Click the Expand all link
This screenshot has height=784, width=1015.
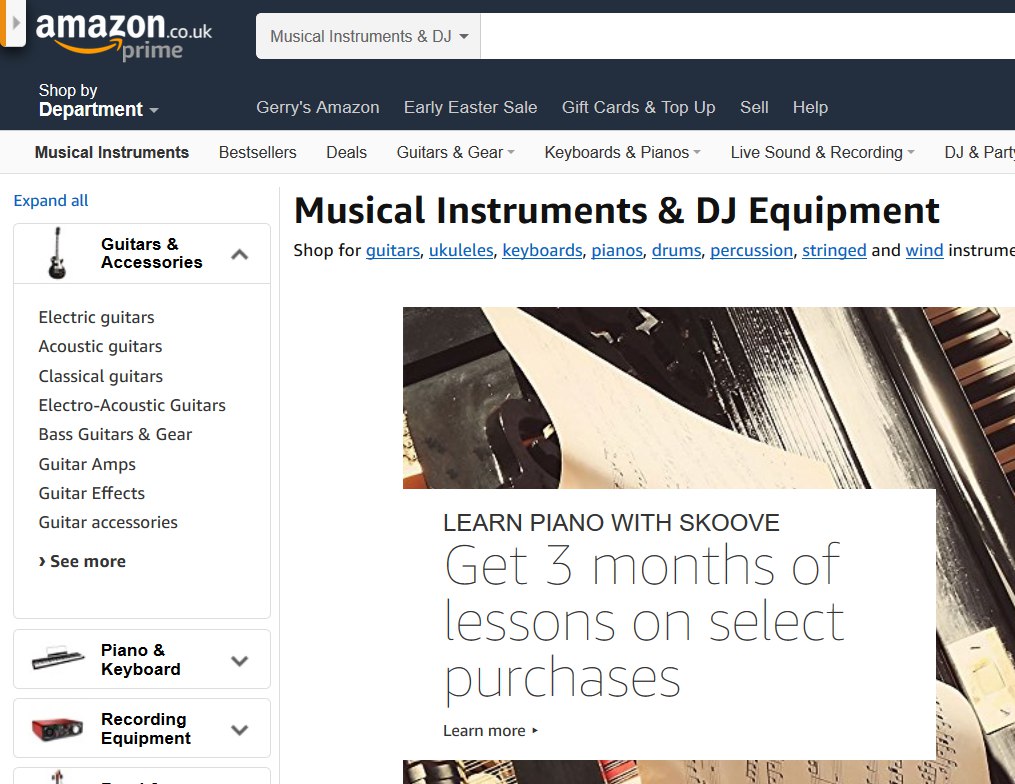[x=51, y=201]
